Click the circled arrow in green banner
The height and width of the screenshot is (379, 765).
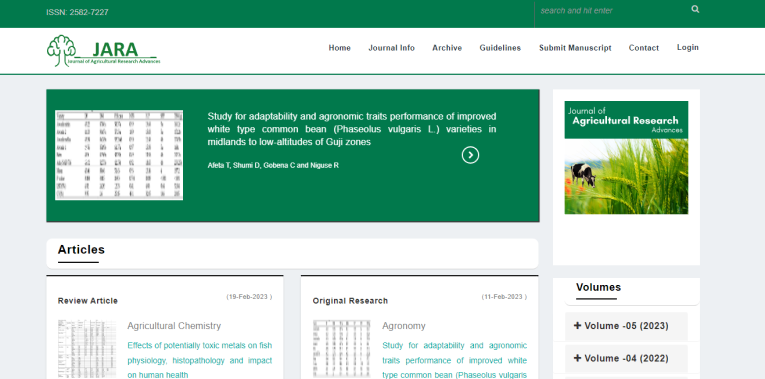tap(470, 155)
